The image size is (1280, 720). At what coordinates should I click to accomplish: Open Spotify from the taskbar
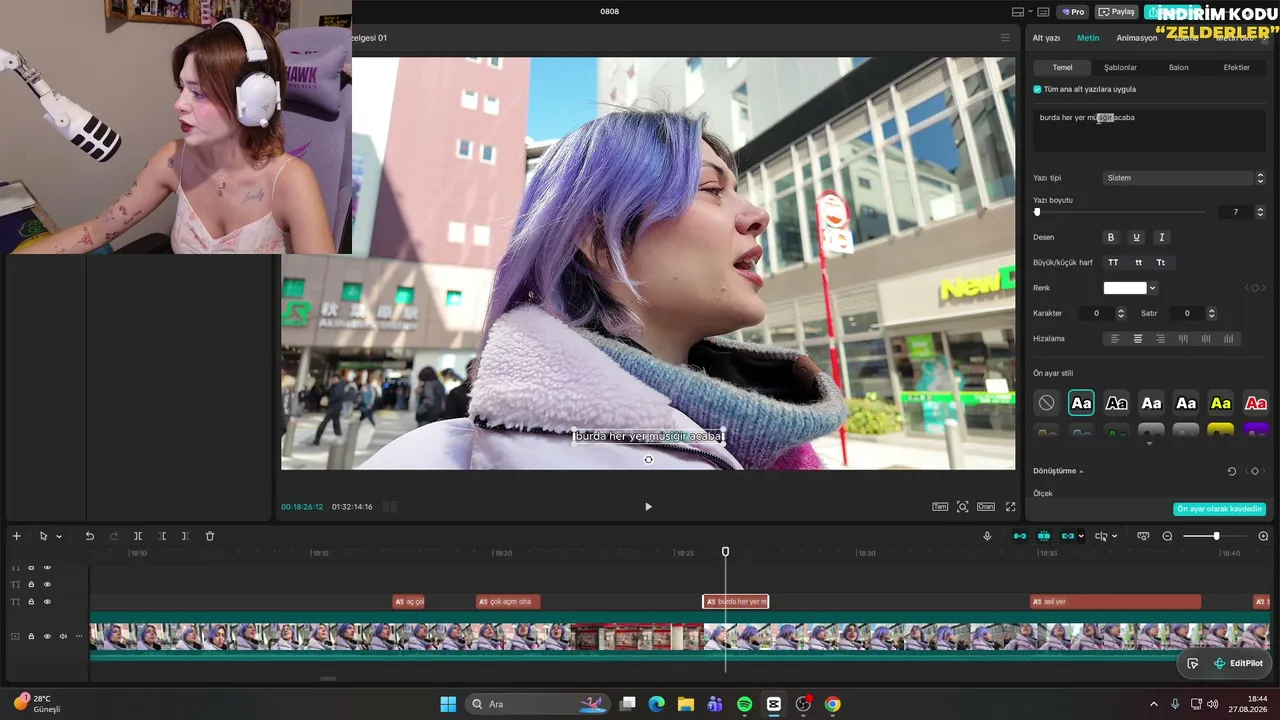(744, 704)
